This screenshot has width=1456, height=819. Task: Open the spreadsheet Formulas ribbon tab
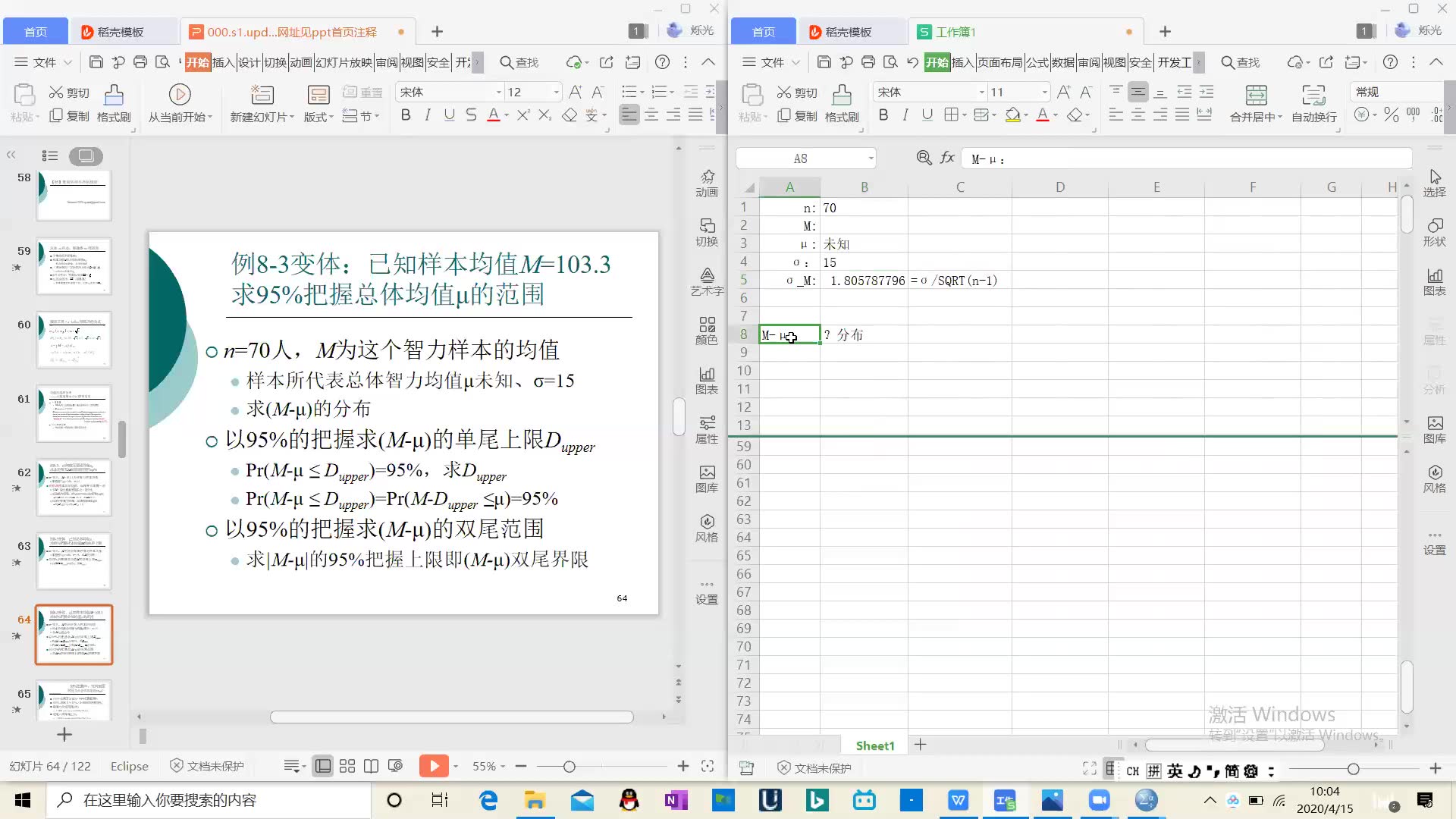(1037, 62)
